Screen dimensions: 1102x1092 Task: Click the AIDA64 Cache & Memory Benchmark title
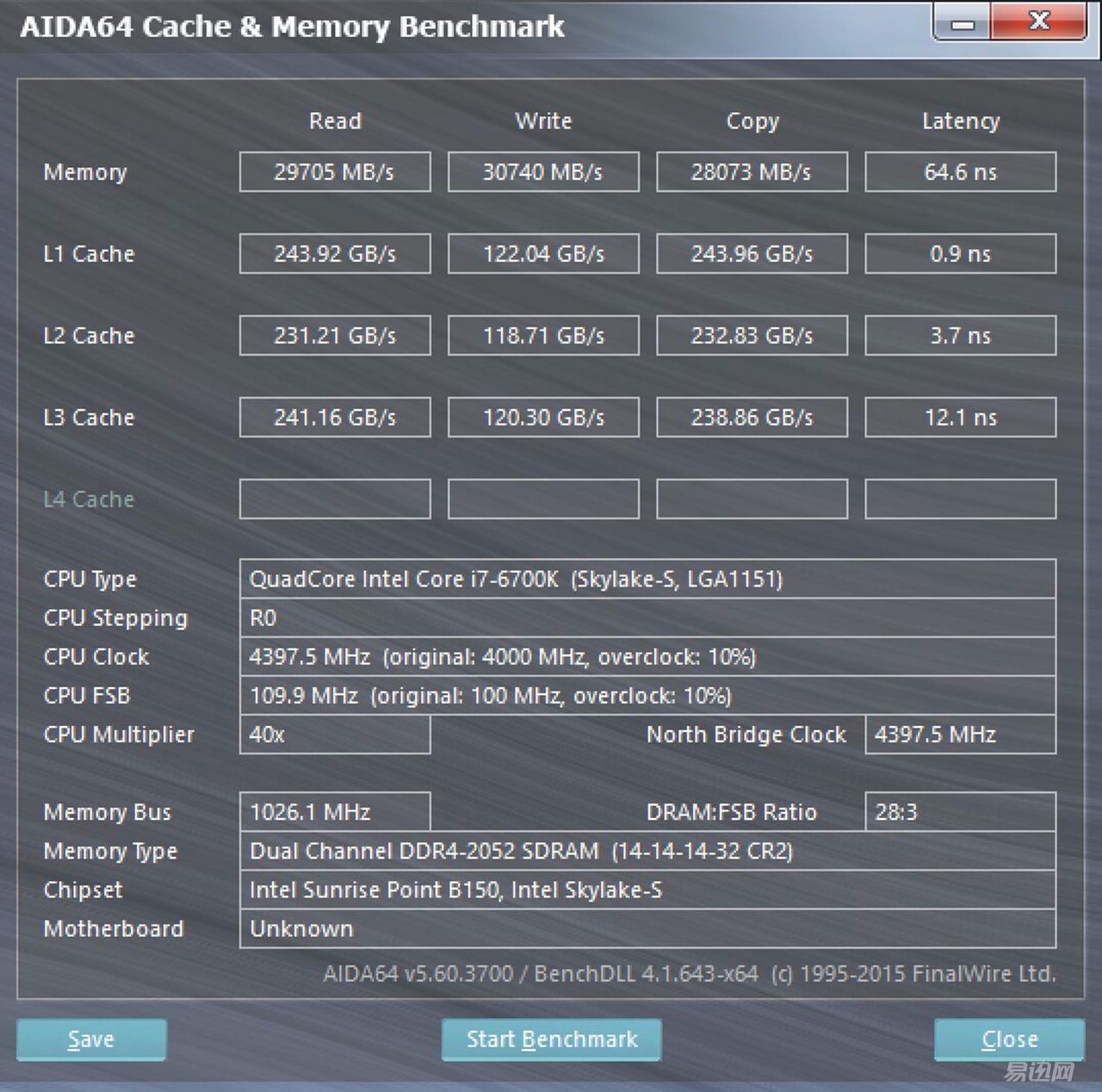[293, 27]
